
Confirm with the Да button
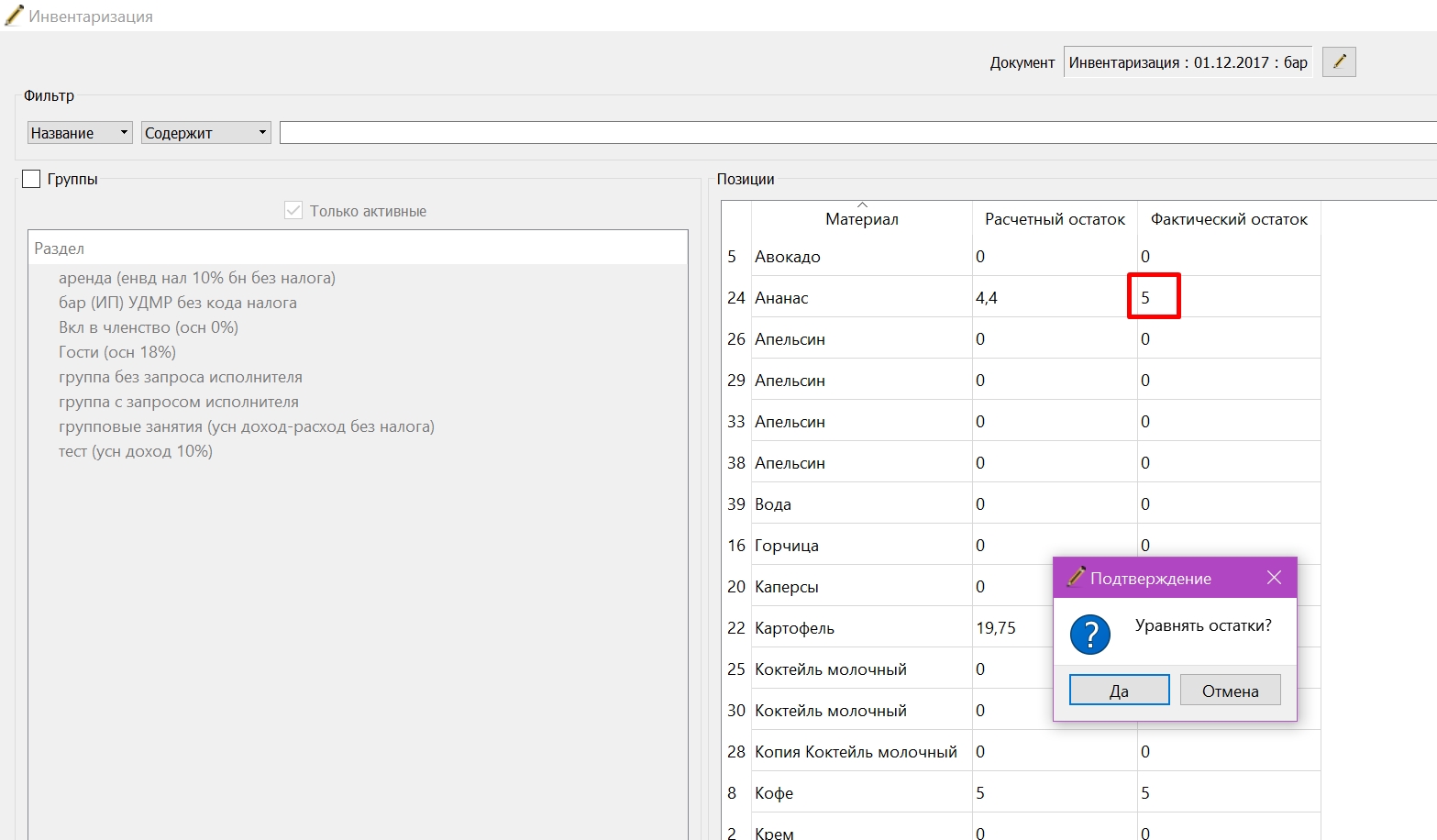click(x=1119, y=691)
